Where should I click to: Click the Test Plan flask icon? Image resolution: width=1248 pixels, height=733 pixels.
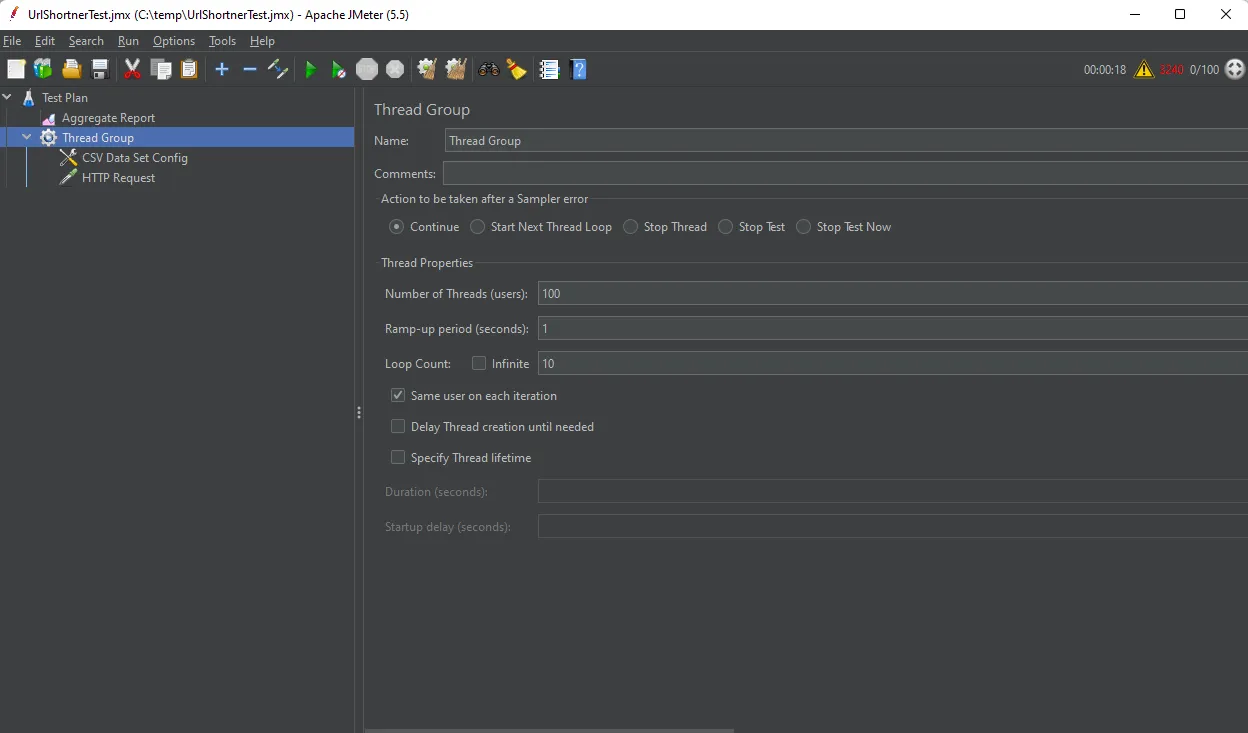[28, 97]
